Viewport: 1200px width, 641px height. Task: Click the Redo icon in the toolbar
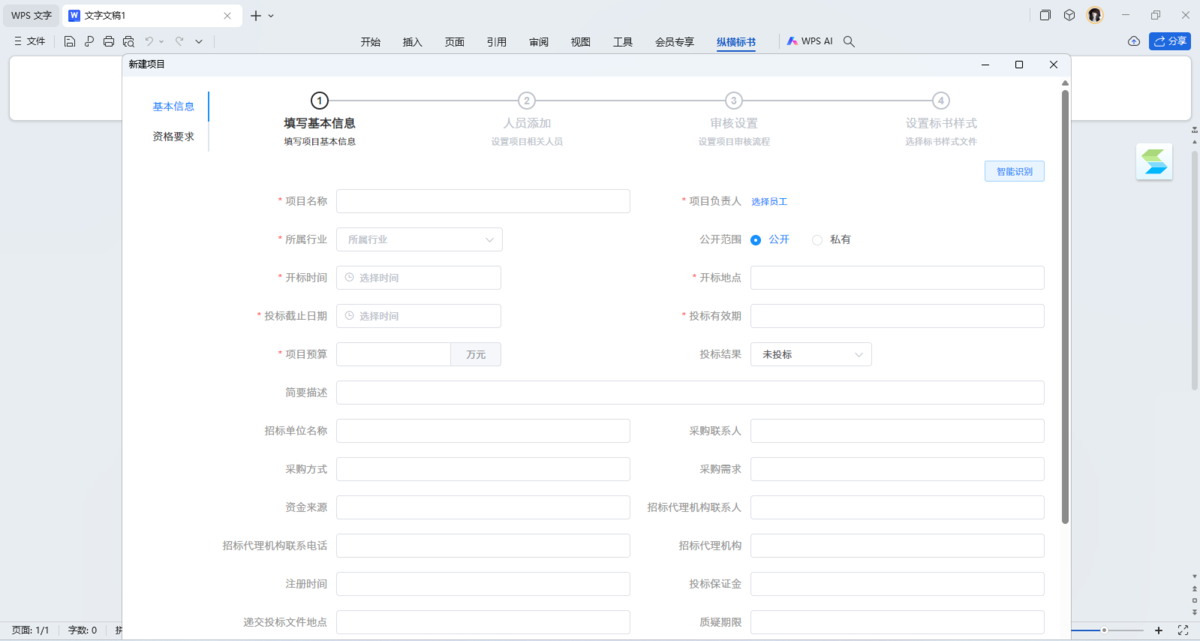tap(180, 41)
